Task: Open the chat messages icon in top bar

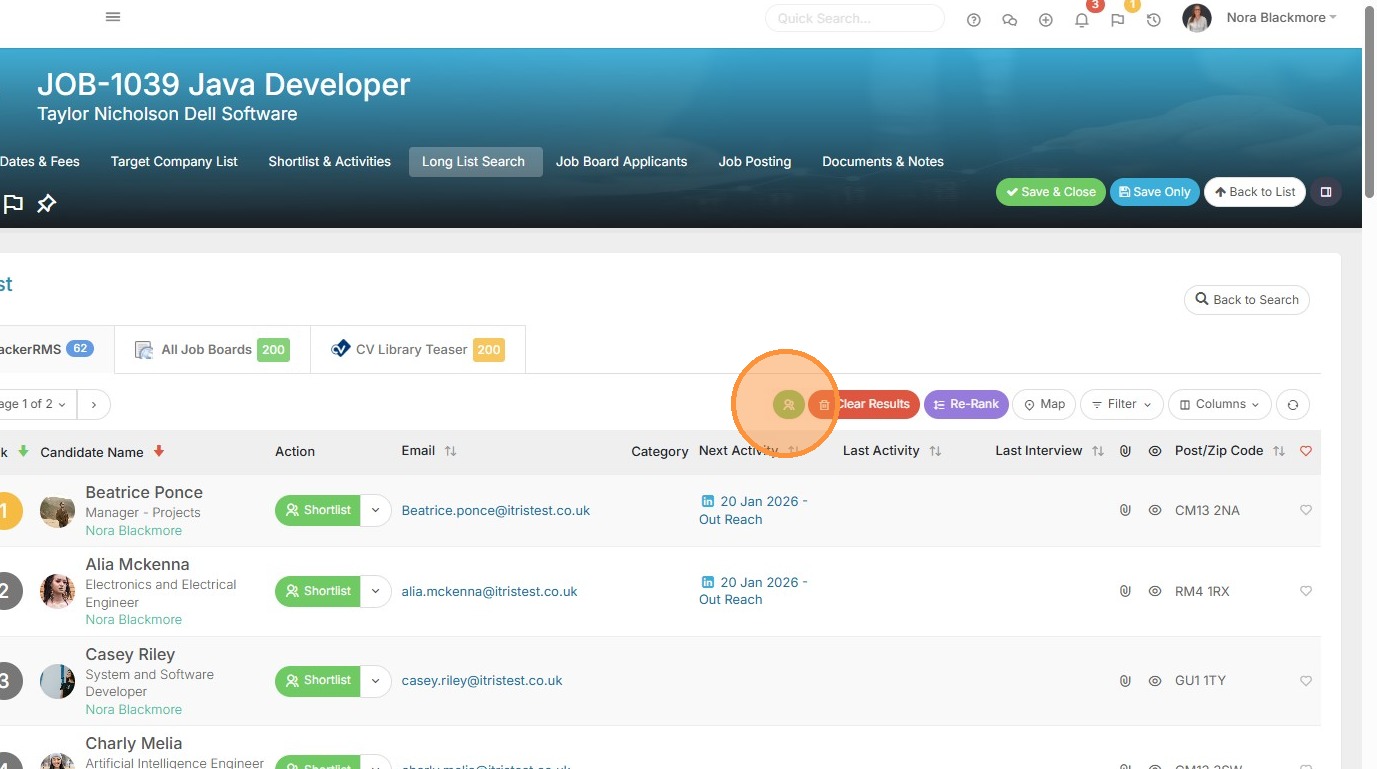Action: (x=1010, y=20)
